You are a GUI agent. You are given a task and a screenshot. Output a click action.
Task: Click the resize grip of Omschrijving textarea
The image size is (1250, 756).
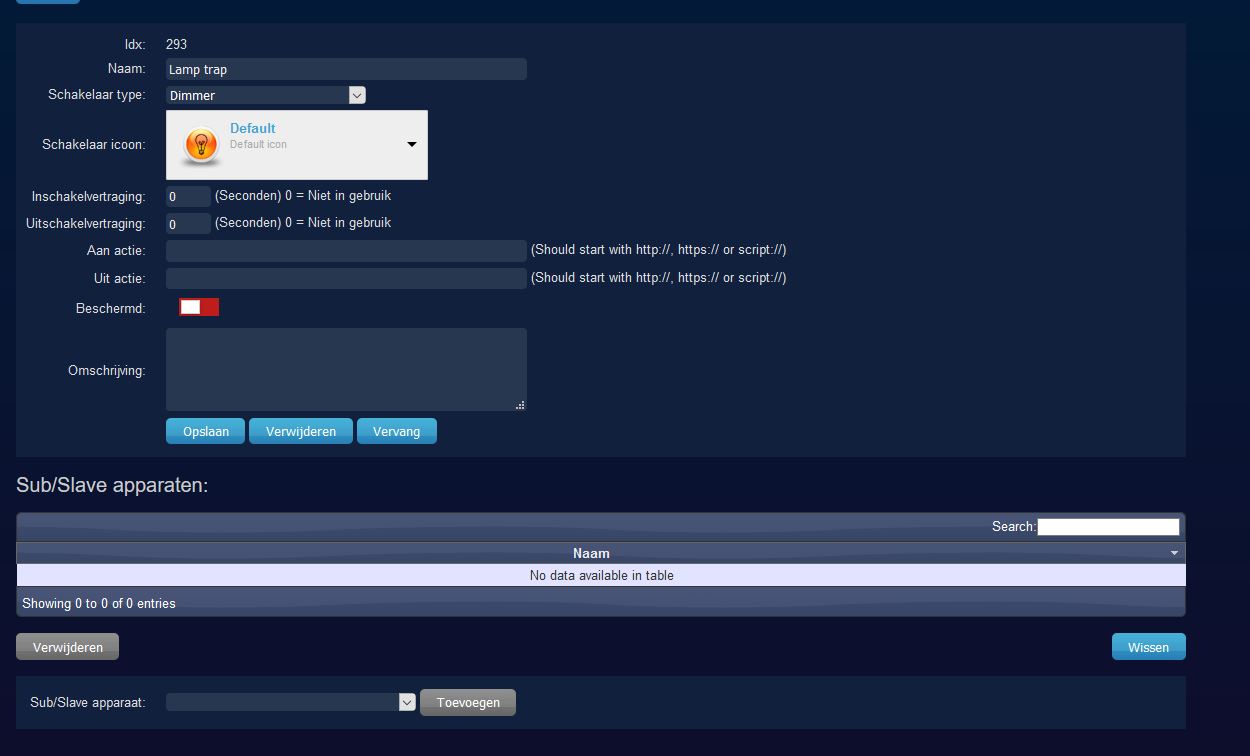(520, 405)
